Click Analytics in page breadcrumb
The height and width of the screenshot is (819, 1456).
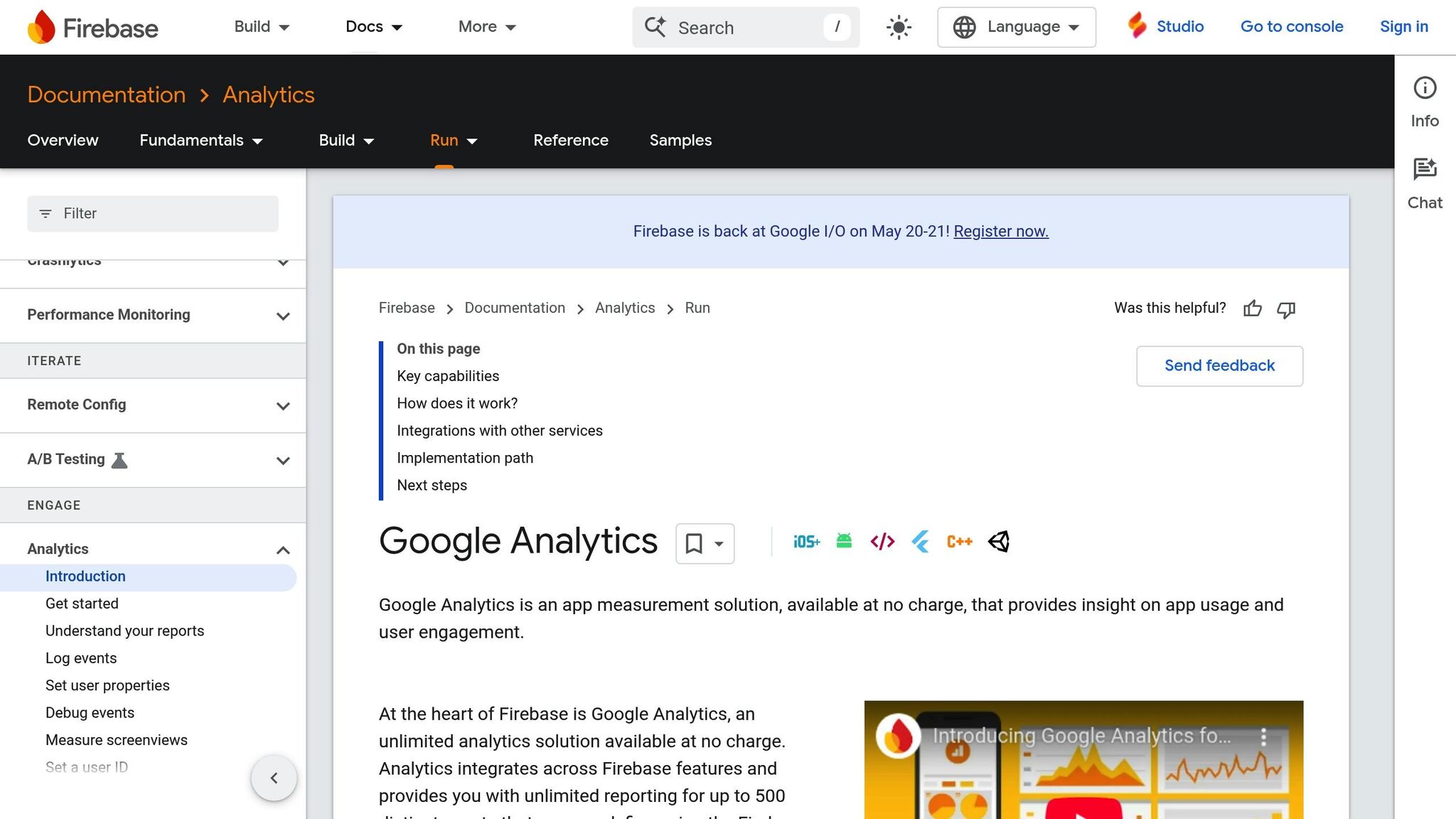625,308
